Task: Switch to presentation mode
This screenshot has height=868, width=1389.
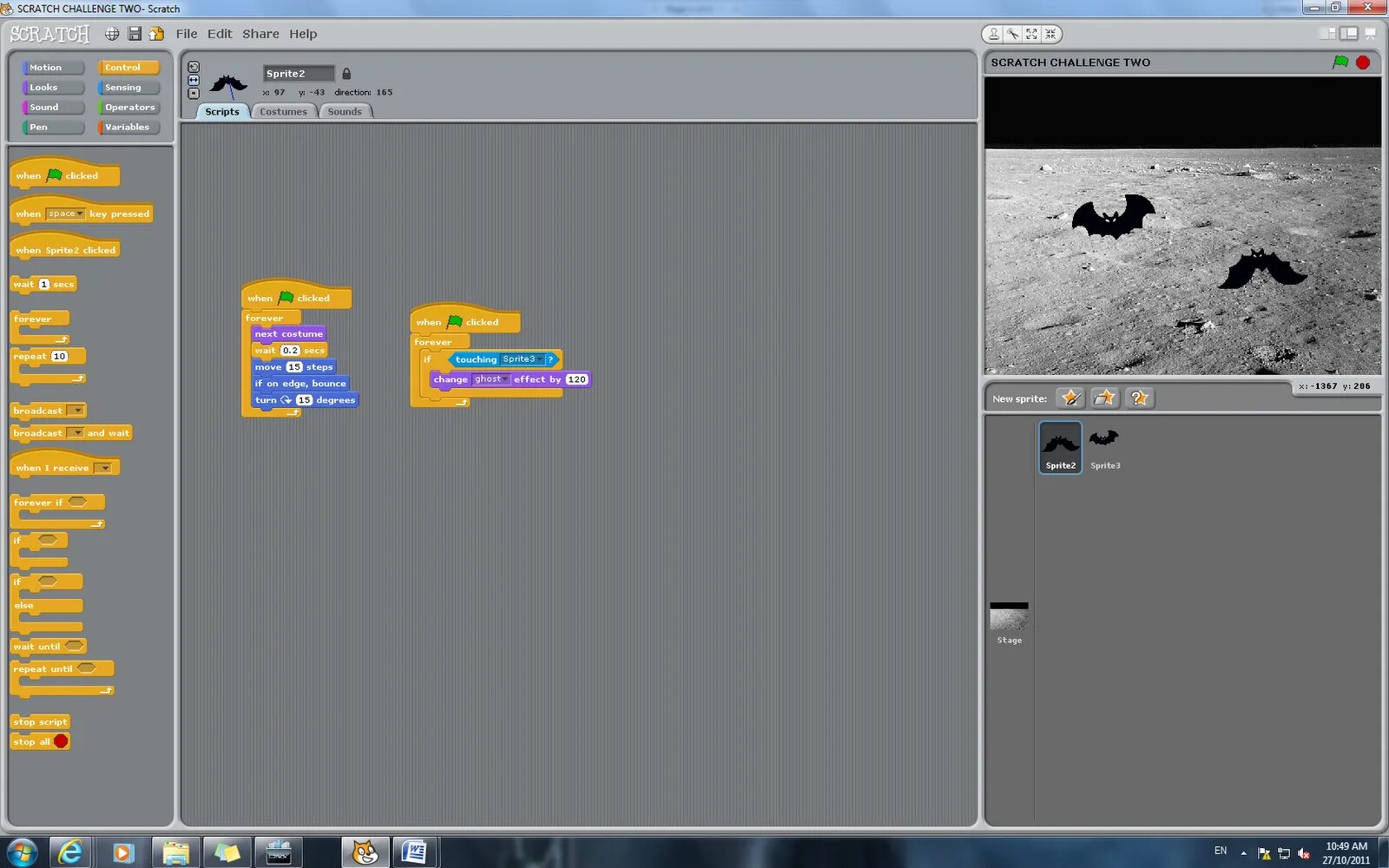Action: [1370, 34]
